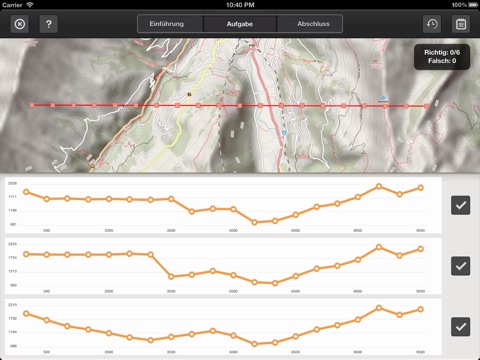This screenshot has width=480, height=360.
Task: Tap the first data point of third chart
Action: click(26, 313)
